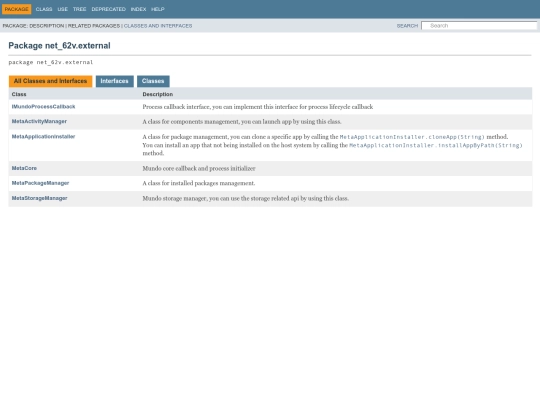The image size is (540, 405).
Task: Switch to the Interfaces tab
Action: pyautogui.click(x=115, y=81)
